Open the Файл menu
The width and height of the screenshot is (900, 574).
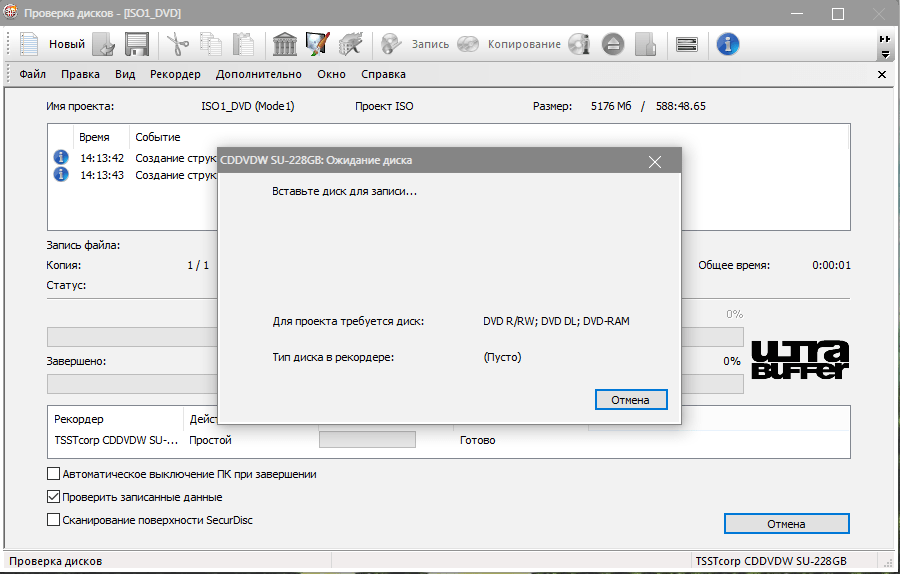coord(32,74)
